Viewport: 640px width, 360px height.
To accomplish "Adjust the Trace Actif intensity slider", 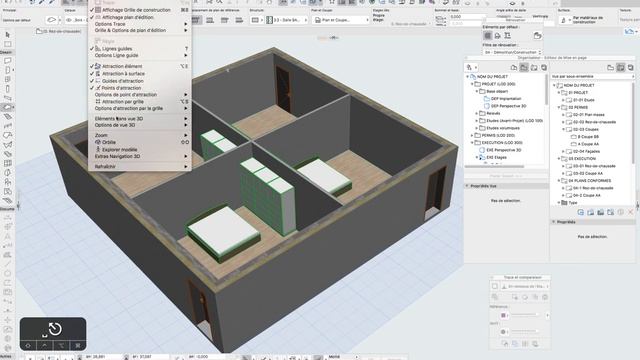I will 524,331.
